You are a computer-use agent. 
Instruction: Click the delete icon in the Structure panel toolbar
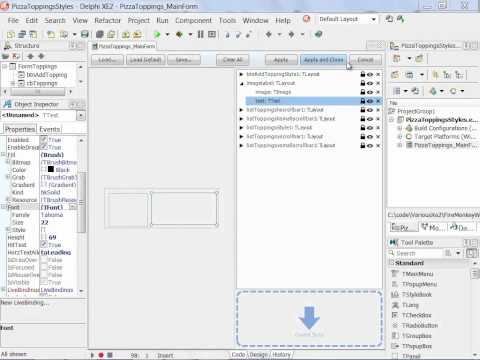click(x=16, y=56)
